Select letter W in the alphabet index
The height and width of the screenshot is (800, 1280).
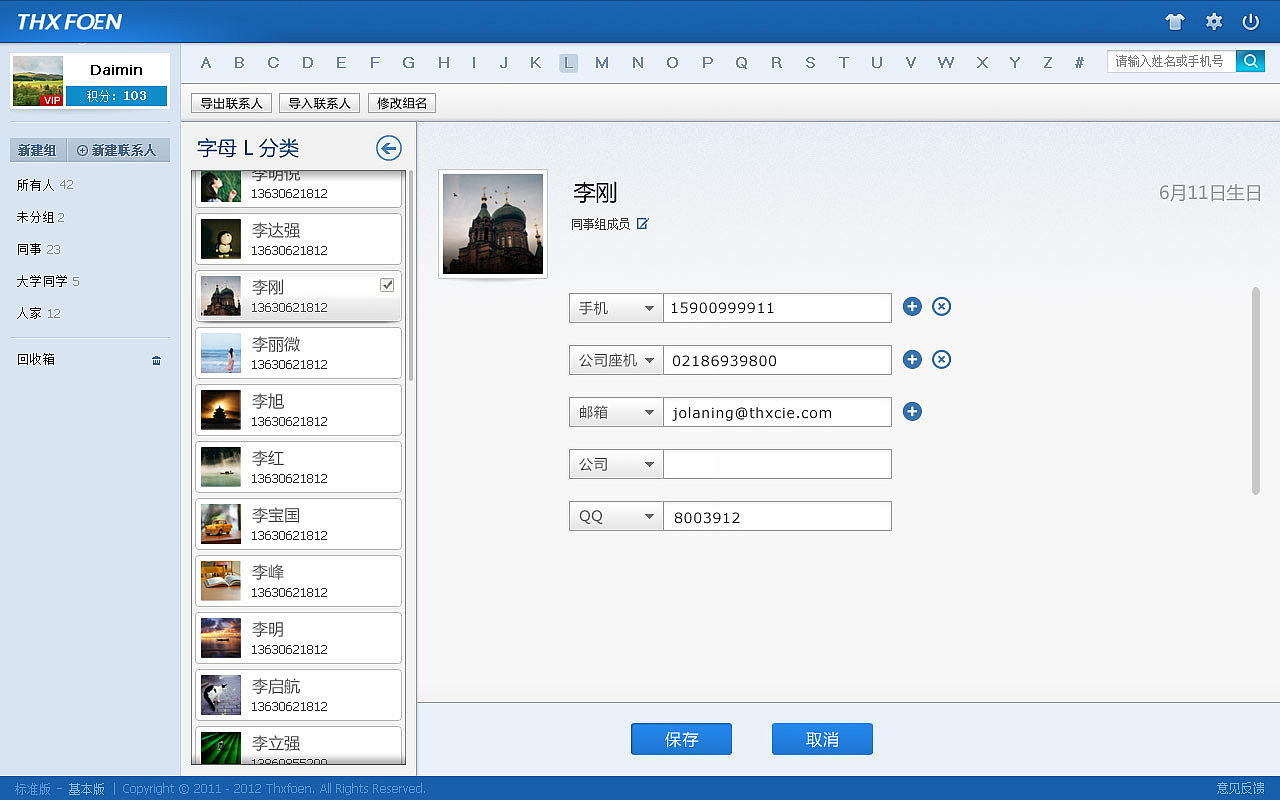pos(946,62)
